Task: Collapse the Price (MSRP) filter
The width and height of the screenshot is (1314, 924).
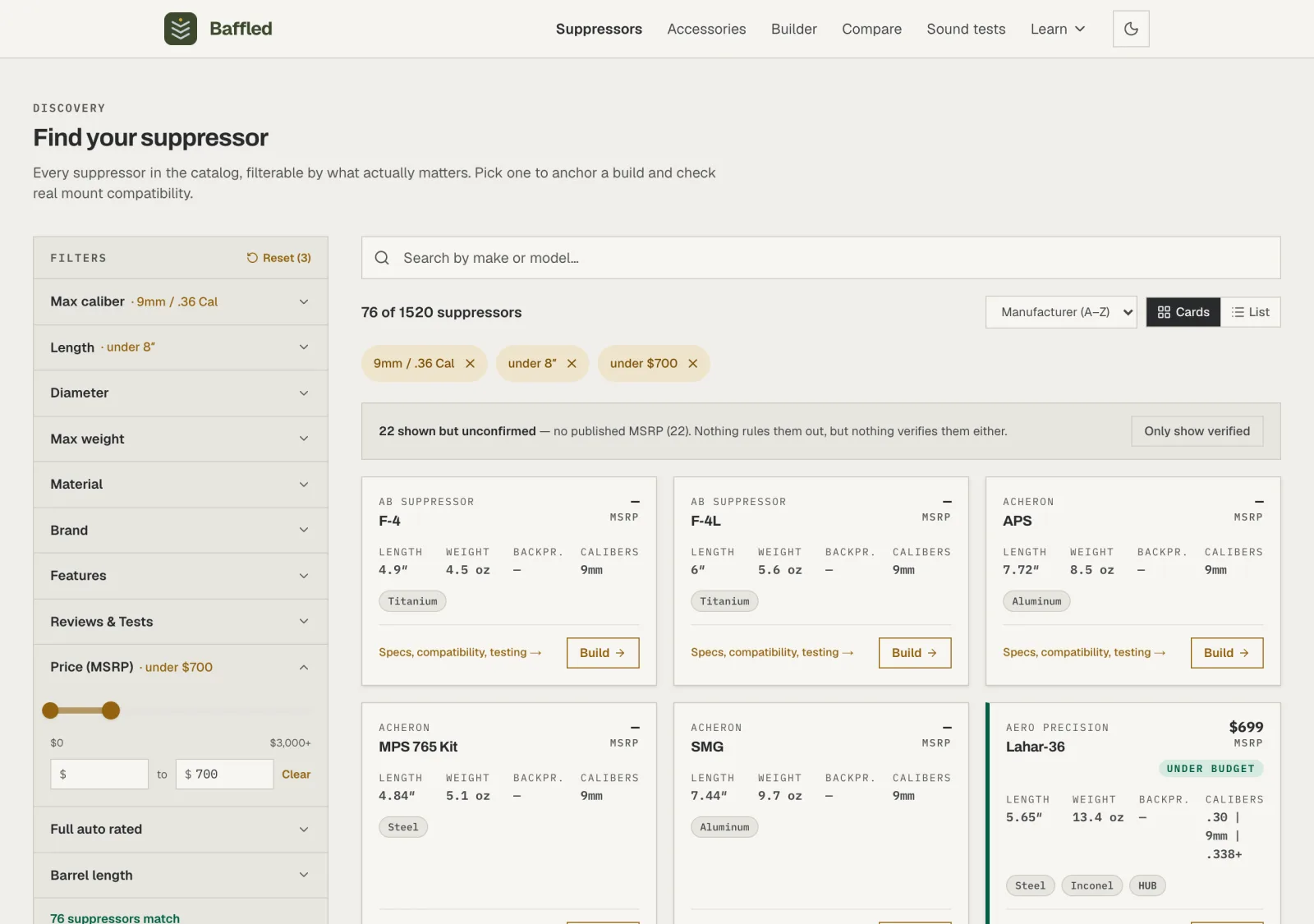Action: point(181,667)
